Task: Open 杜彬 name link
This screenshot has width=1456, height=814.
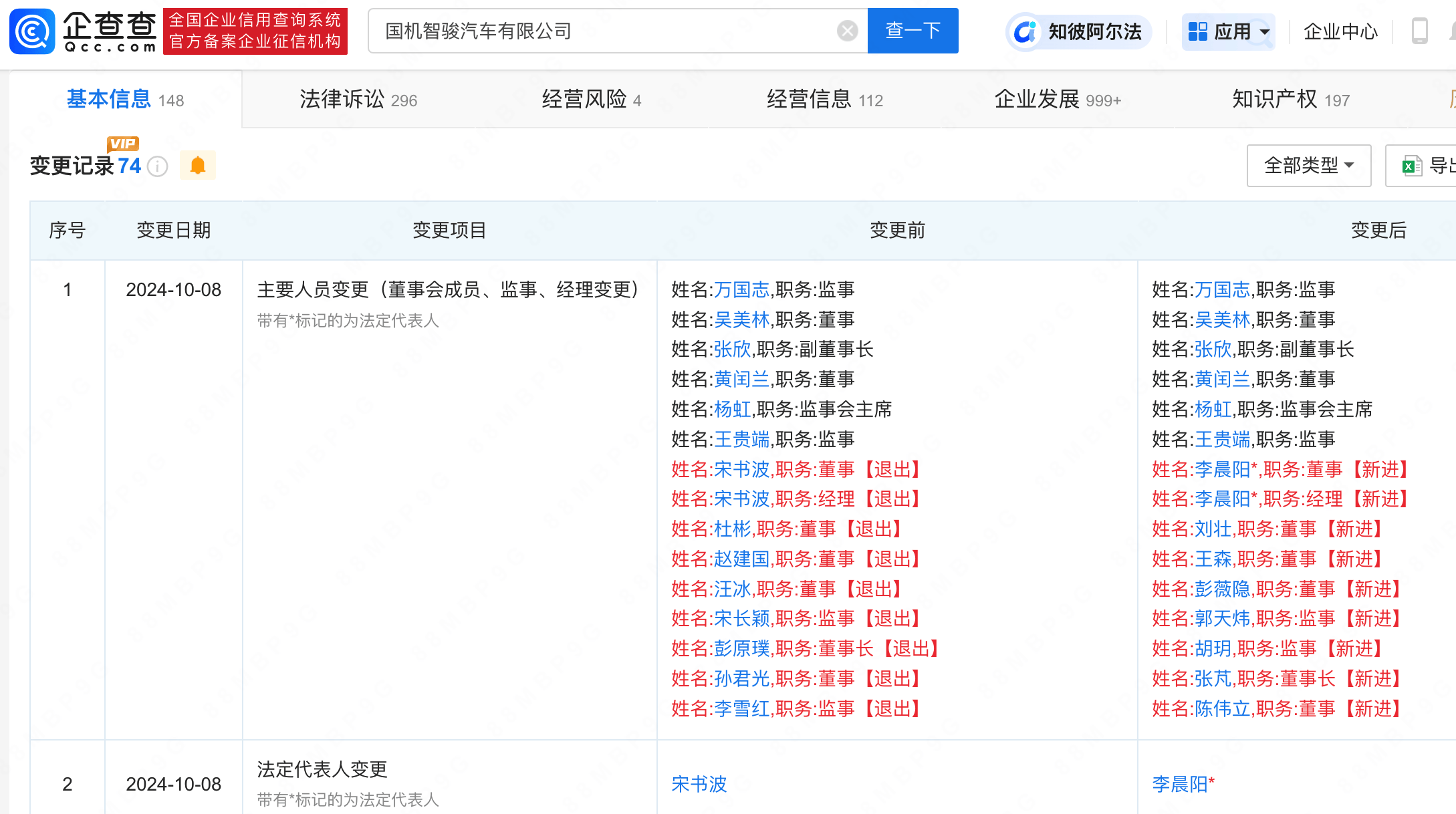Action: (733, 529)
